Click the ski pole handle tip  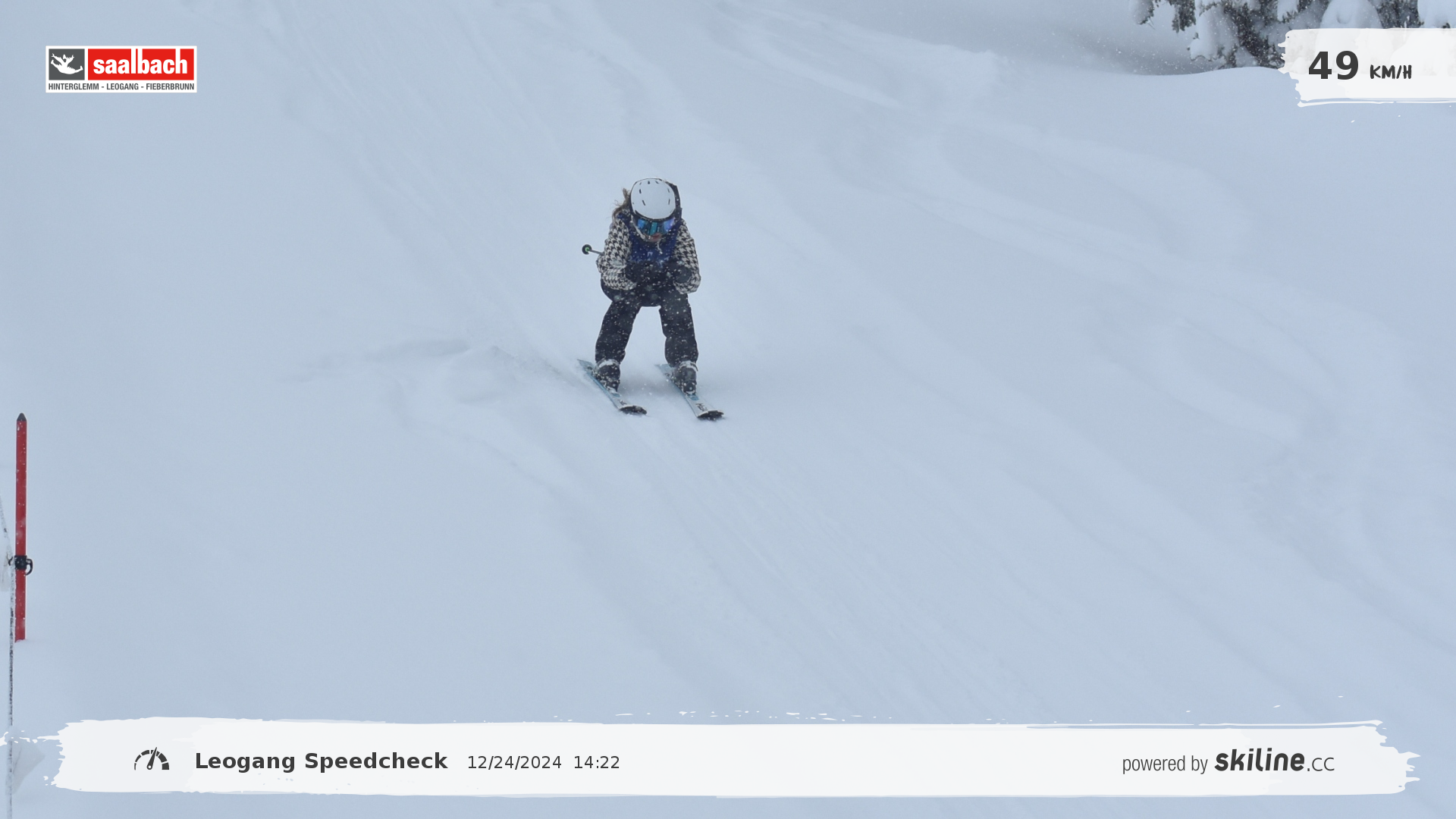pos(587,249)
